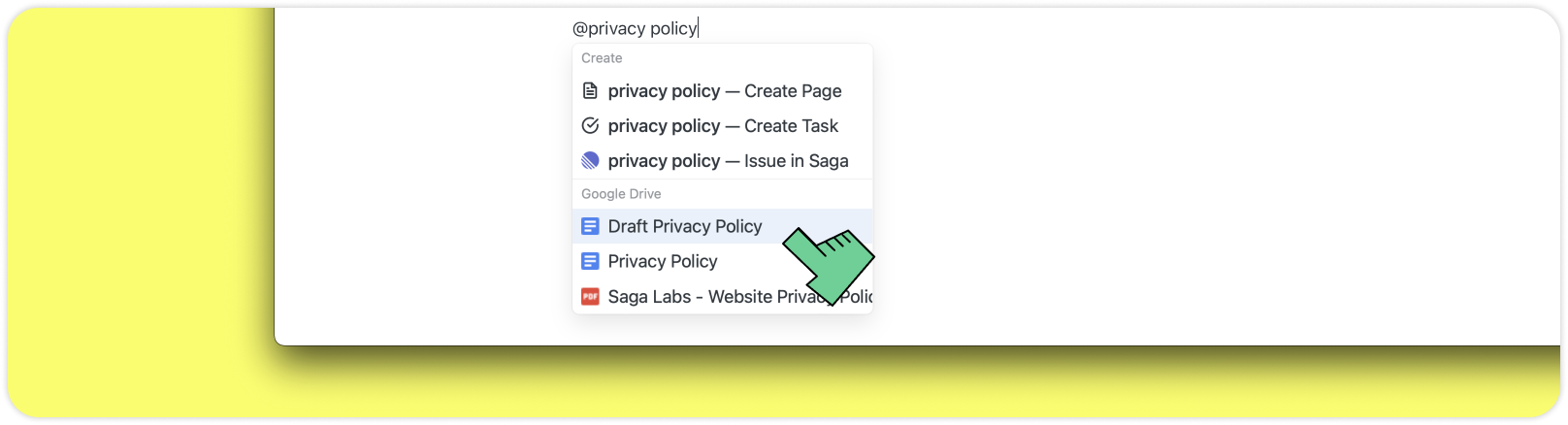Open the Privacy Policy Google Drive document
This screenshot has width=1568, height=425.
coord(662,262)
